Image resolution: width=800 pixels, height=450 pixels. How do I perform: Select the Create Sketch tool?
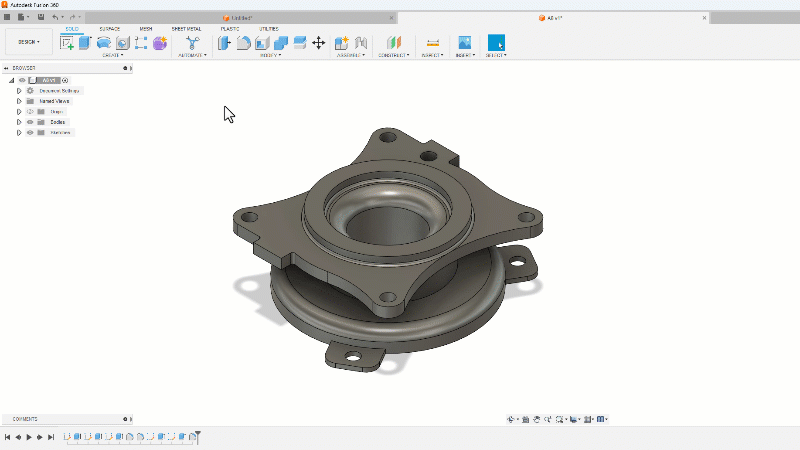click(x=67, y=43)
